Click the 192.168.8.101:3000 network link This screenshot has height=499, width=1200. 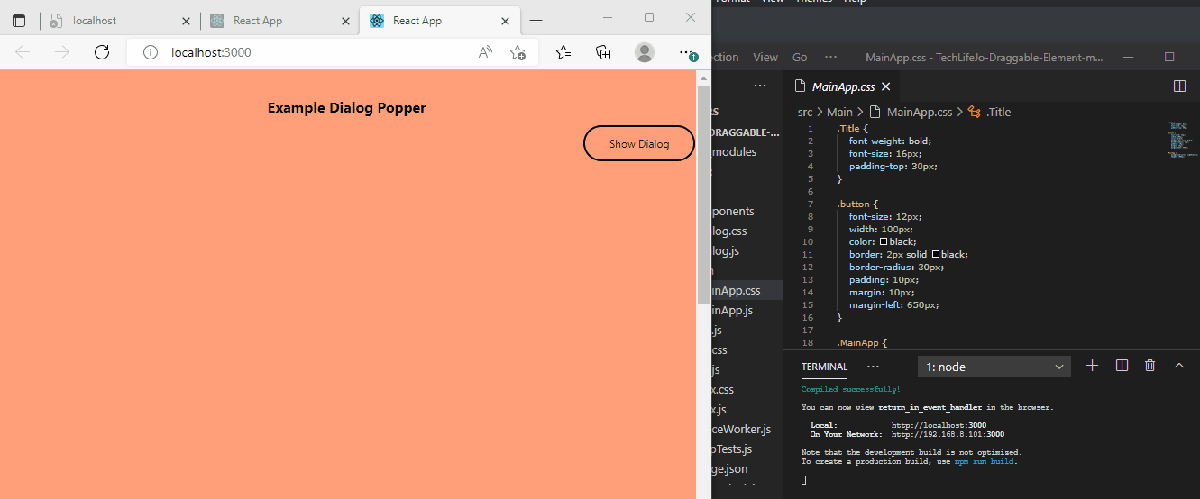click(948, 435)
